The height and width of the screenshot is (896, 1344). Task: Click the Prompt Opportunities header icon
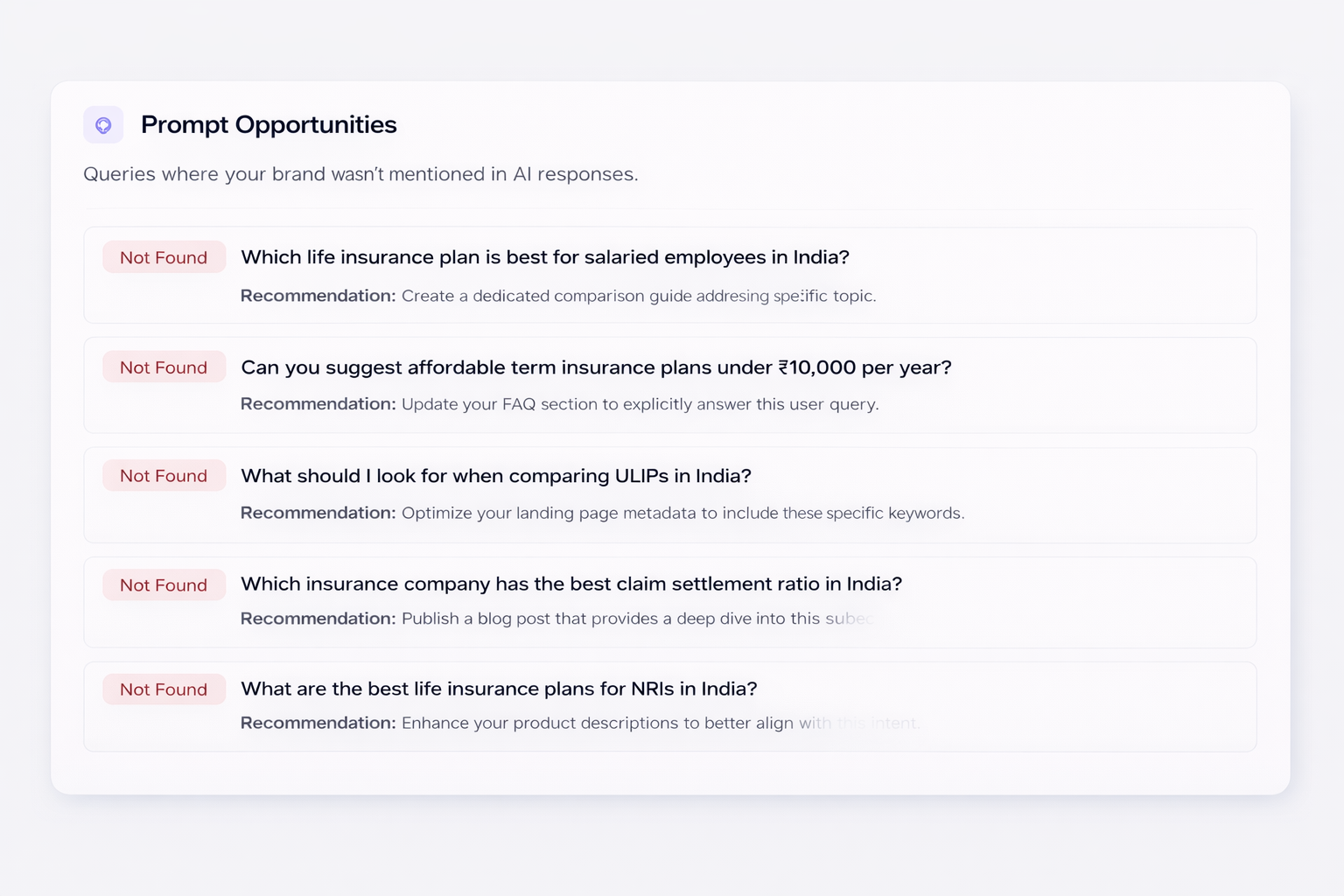pos(103,125)
